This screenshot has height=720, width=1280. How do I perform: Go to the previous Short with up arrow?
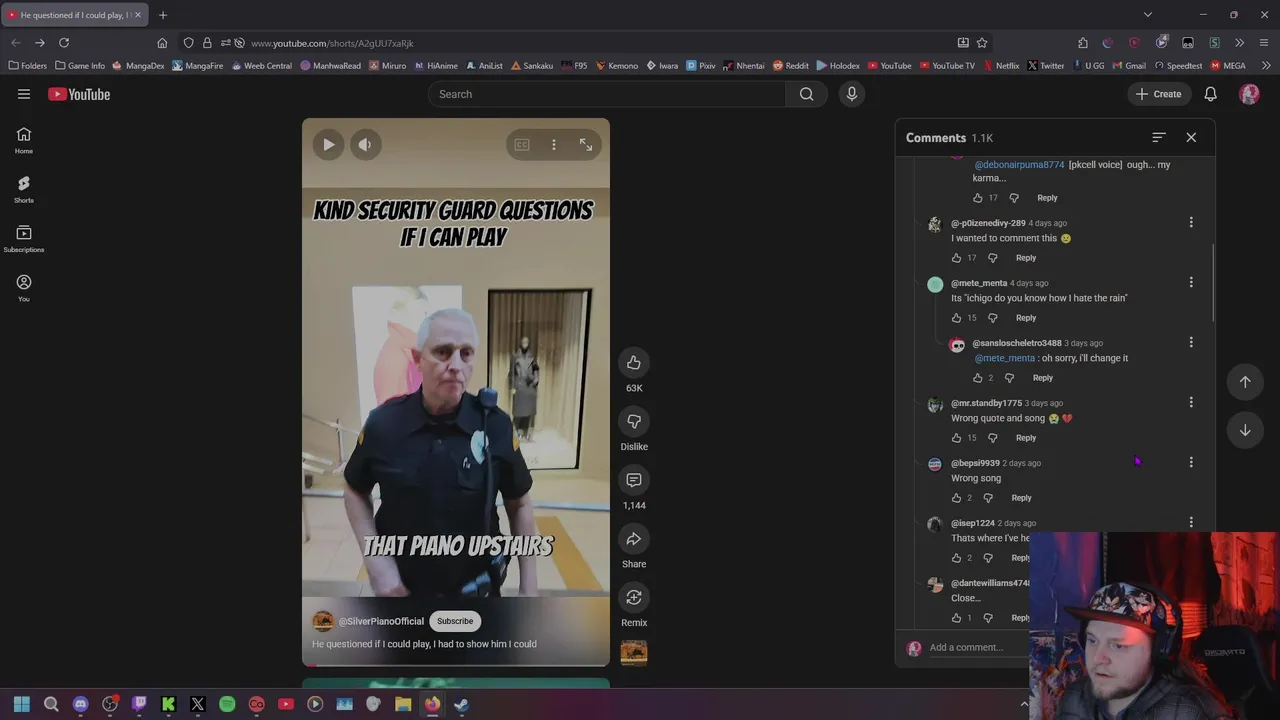1245,381
